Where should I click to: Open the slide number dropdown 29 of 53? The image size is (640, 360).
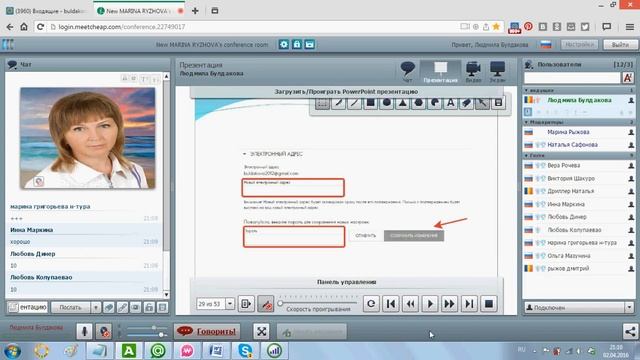coord(230,304)
